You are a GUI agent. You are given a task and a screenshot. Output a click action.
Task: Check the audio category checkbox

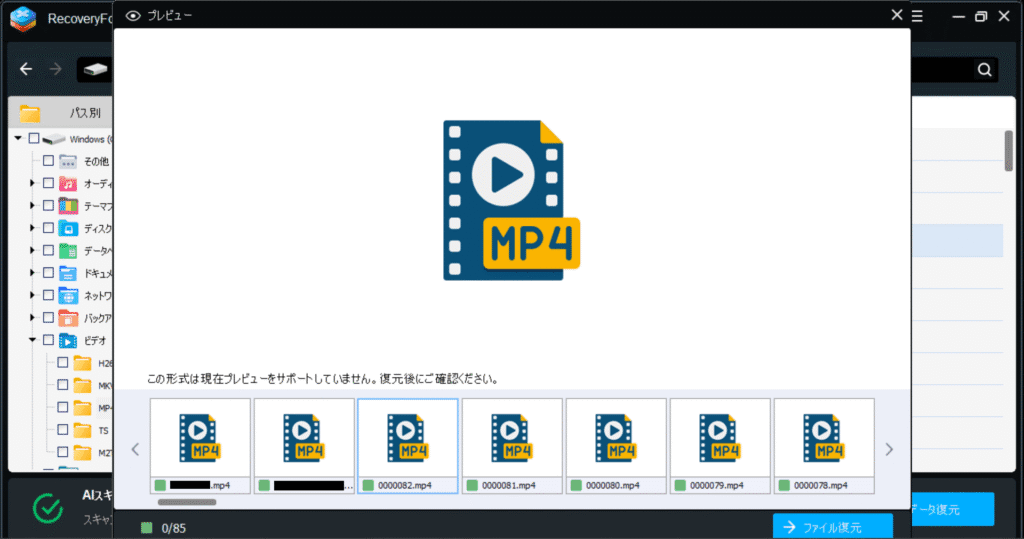(x=48, y=184)
